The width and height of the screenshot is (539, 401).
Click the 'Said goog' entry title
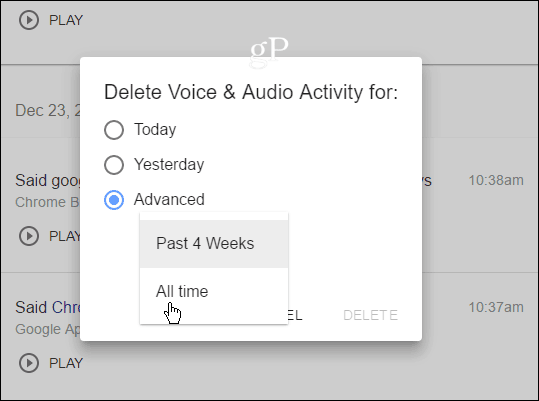(47, 181)
